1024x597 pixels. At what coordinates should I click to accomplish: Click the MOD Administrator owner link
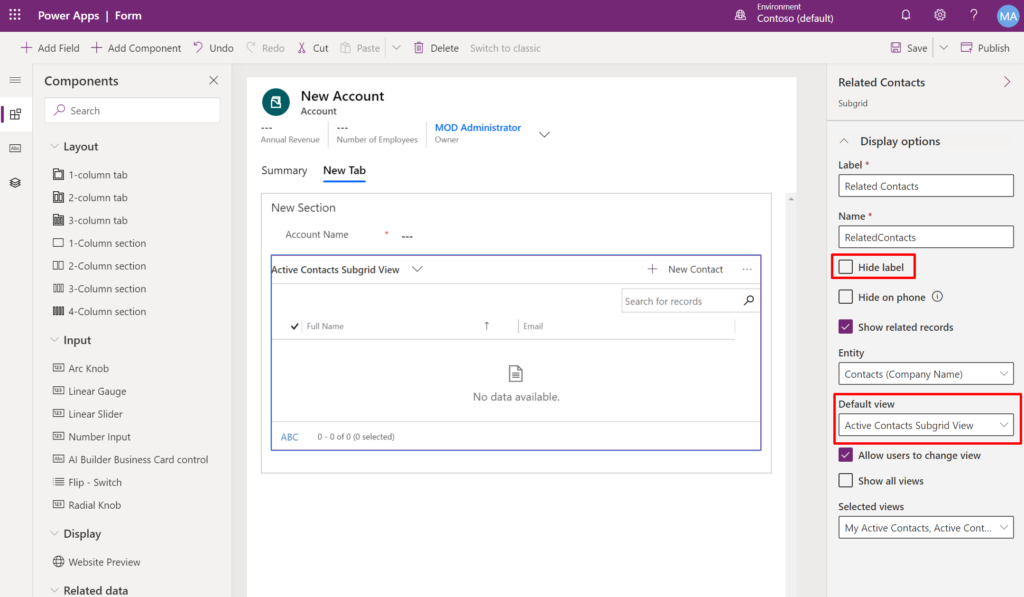click(478, 127)
